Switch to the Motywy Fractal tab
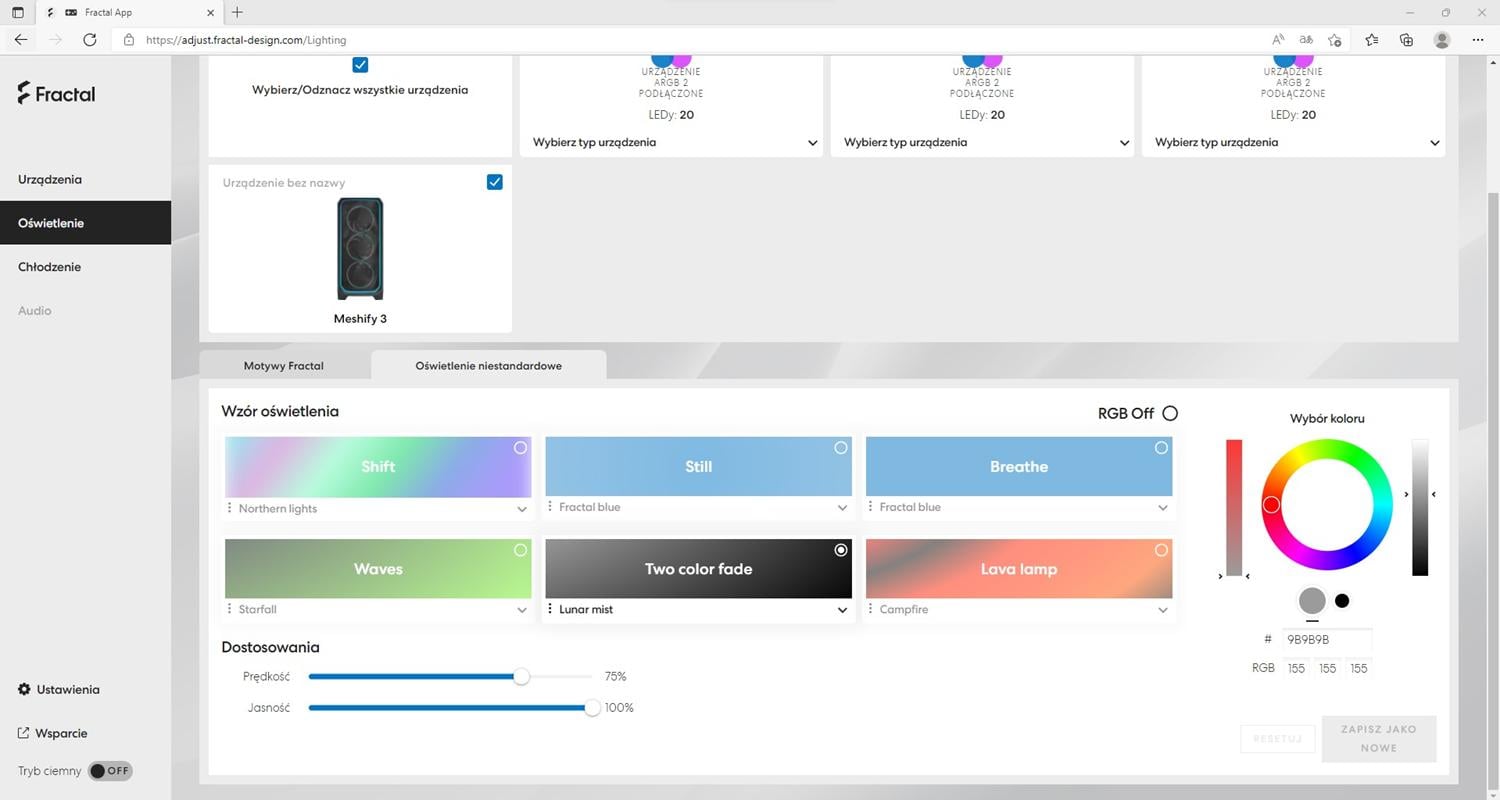The height and width of the screenshot is (800, 1500). 284,366
